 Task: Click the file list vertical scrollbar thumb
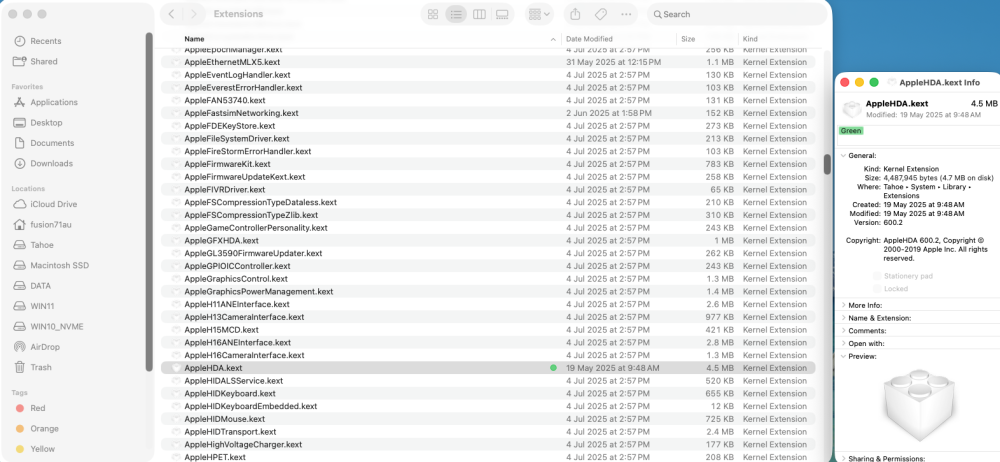click(827, 163)
